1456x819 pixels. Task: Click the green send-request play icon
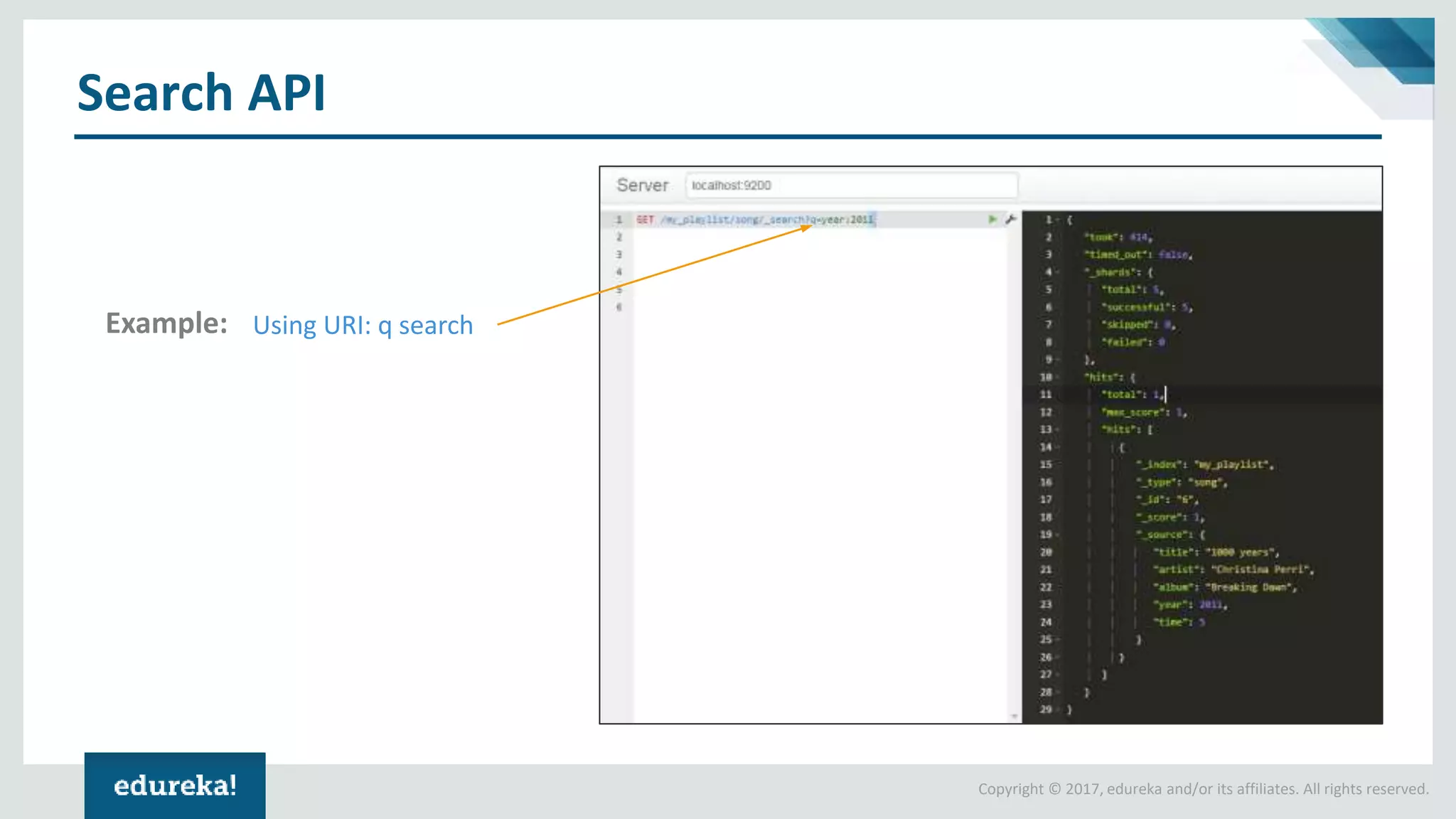[992, 219]
